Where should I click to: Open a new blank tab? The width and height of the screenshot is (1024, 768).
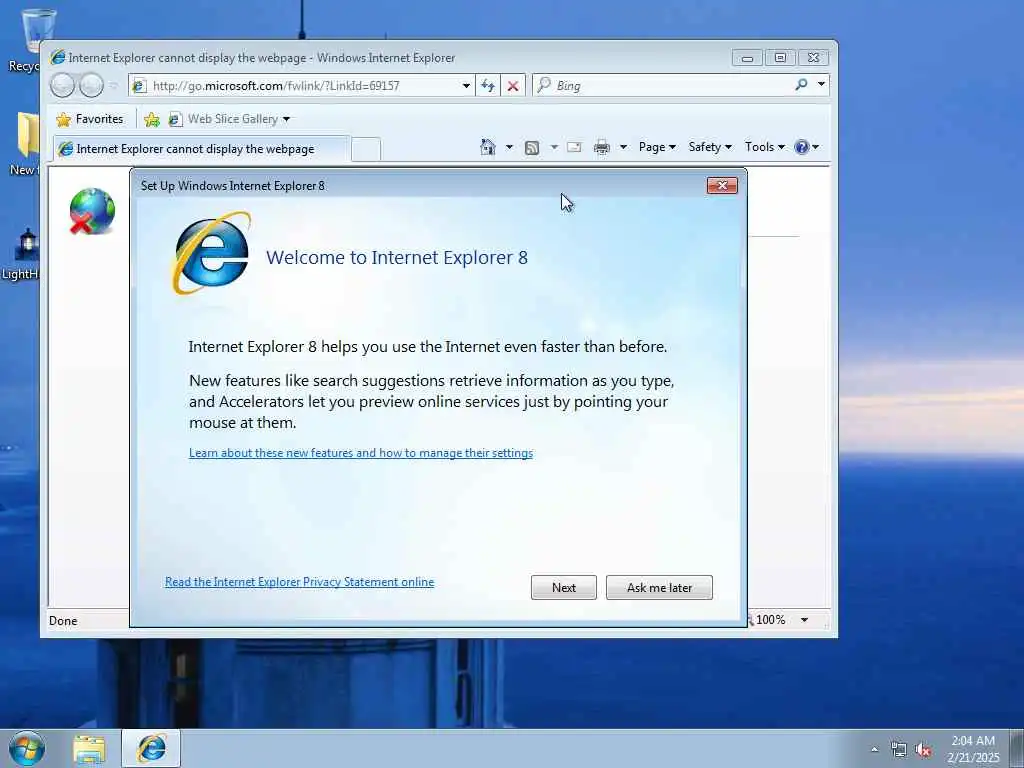pyautogui.click(x=366, y=149)
